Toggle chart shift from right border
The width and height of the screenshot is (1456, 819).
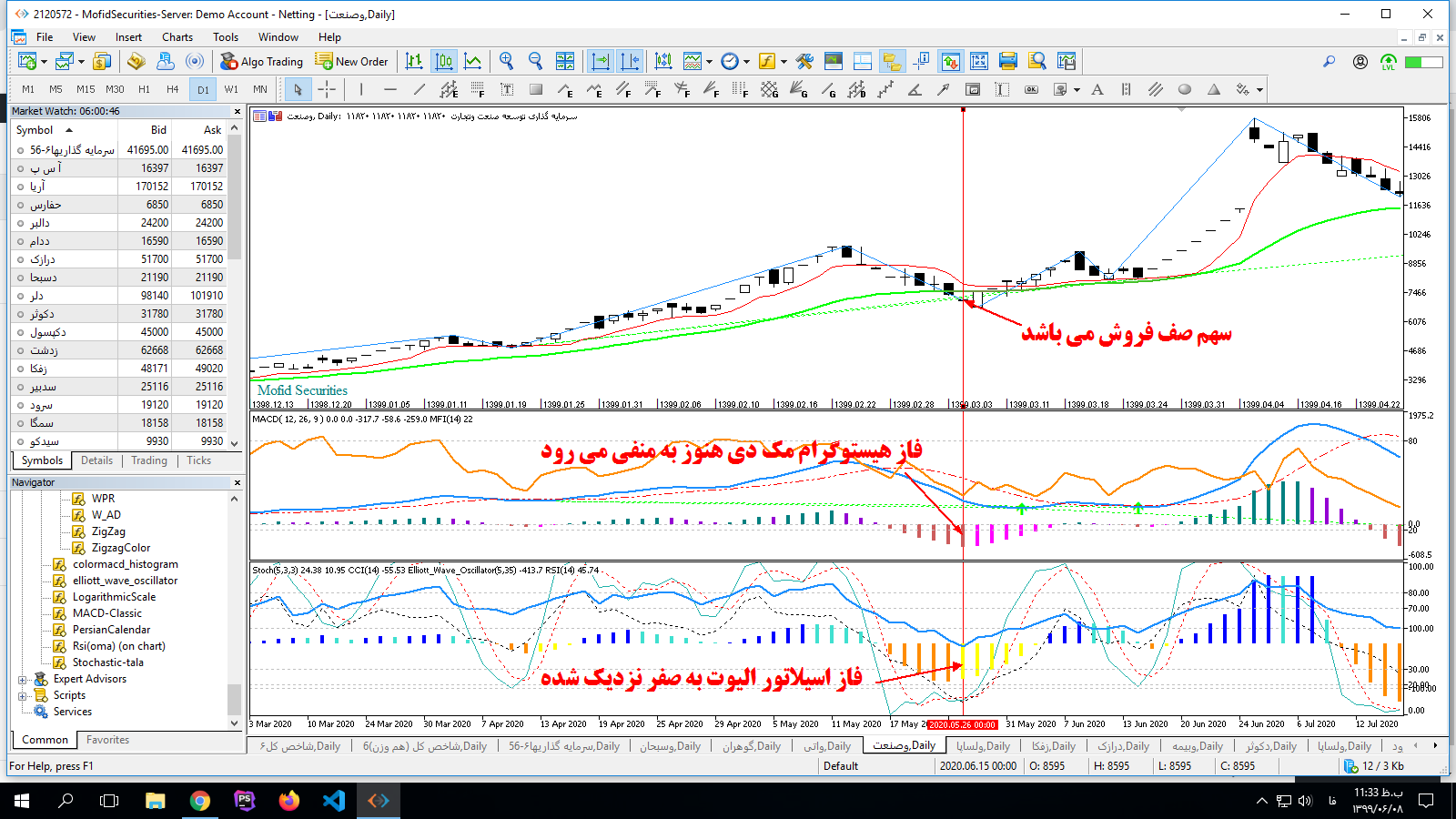tap(630, 62)
